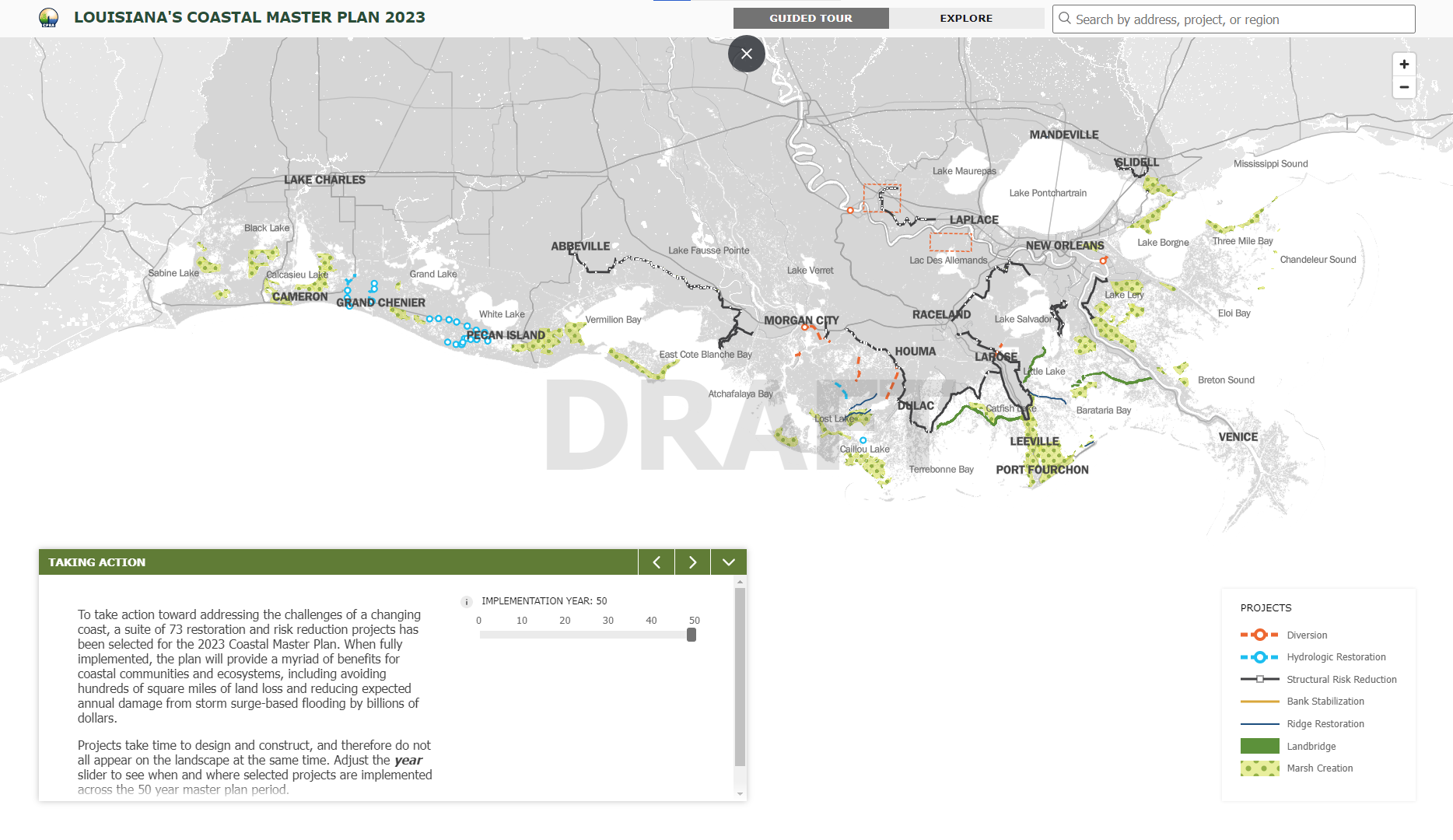Click the Marsh Creation legend swatch
1453x840 pixels.
(1259, 768)
